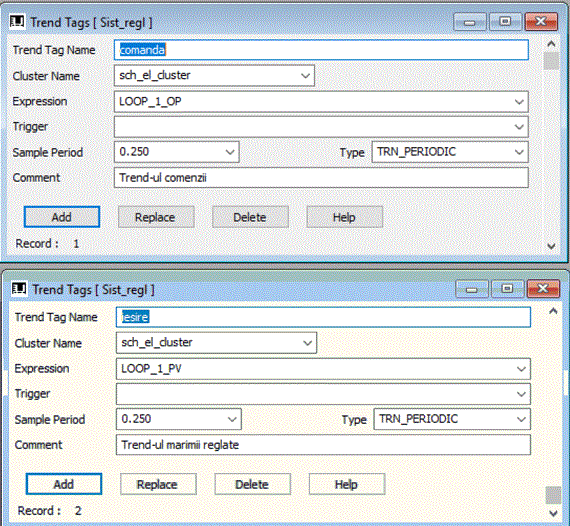Image resolution: width=570 pixels, height=526 pixels.
Task: Close the lower Trend Tags window
Action: (x=543, y=289)
